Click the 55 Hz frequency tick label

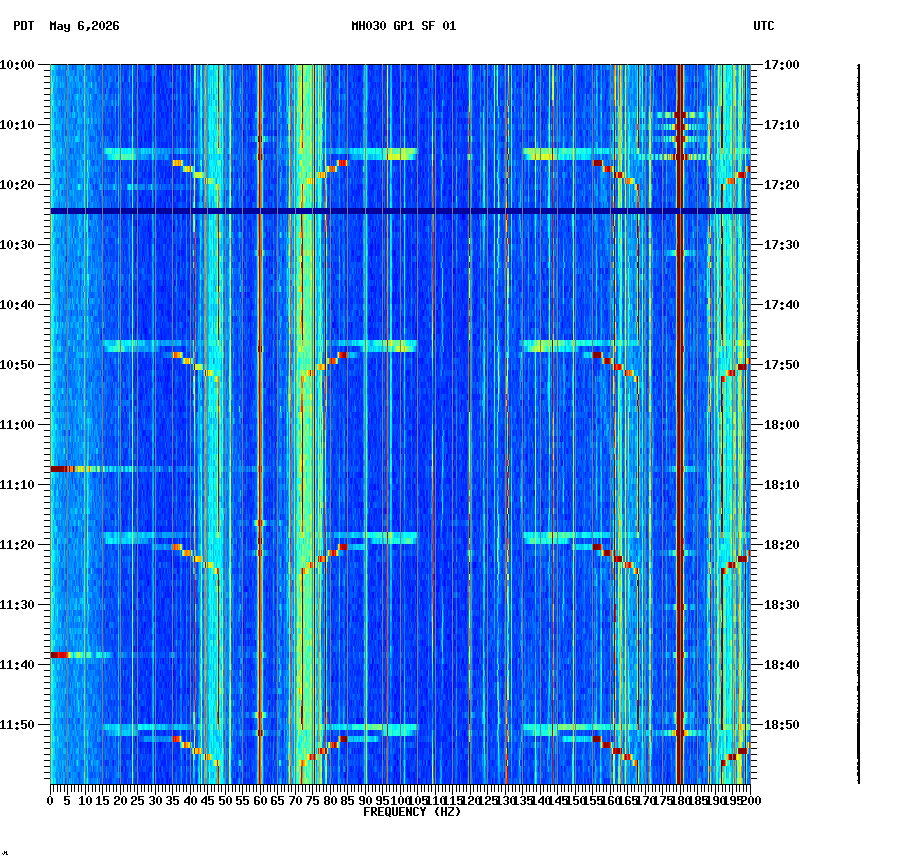coord(243,801)
